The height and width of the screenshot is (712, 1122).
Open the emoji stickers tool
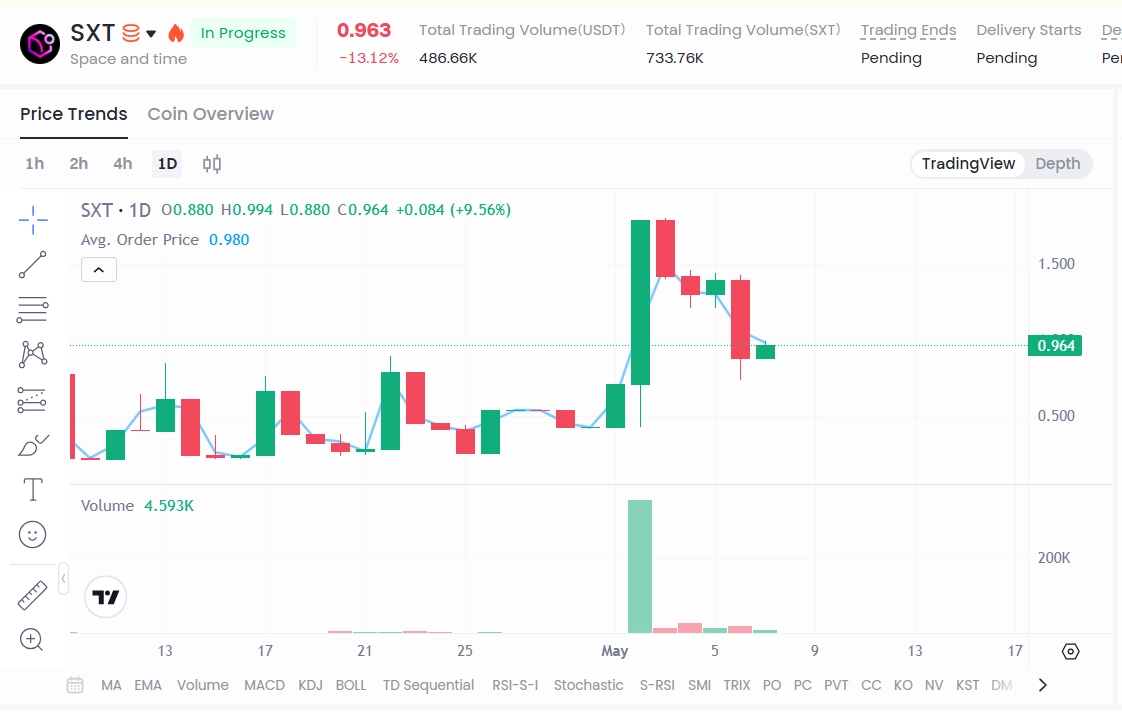point(33,535)
